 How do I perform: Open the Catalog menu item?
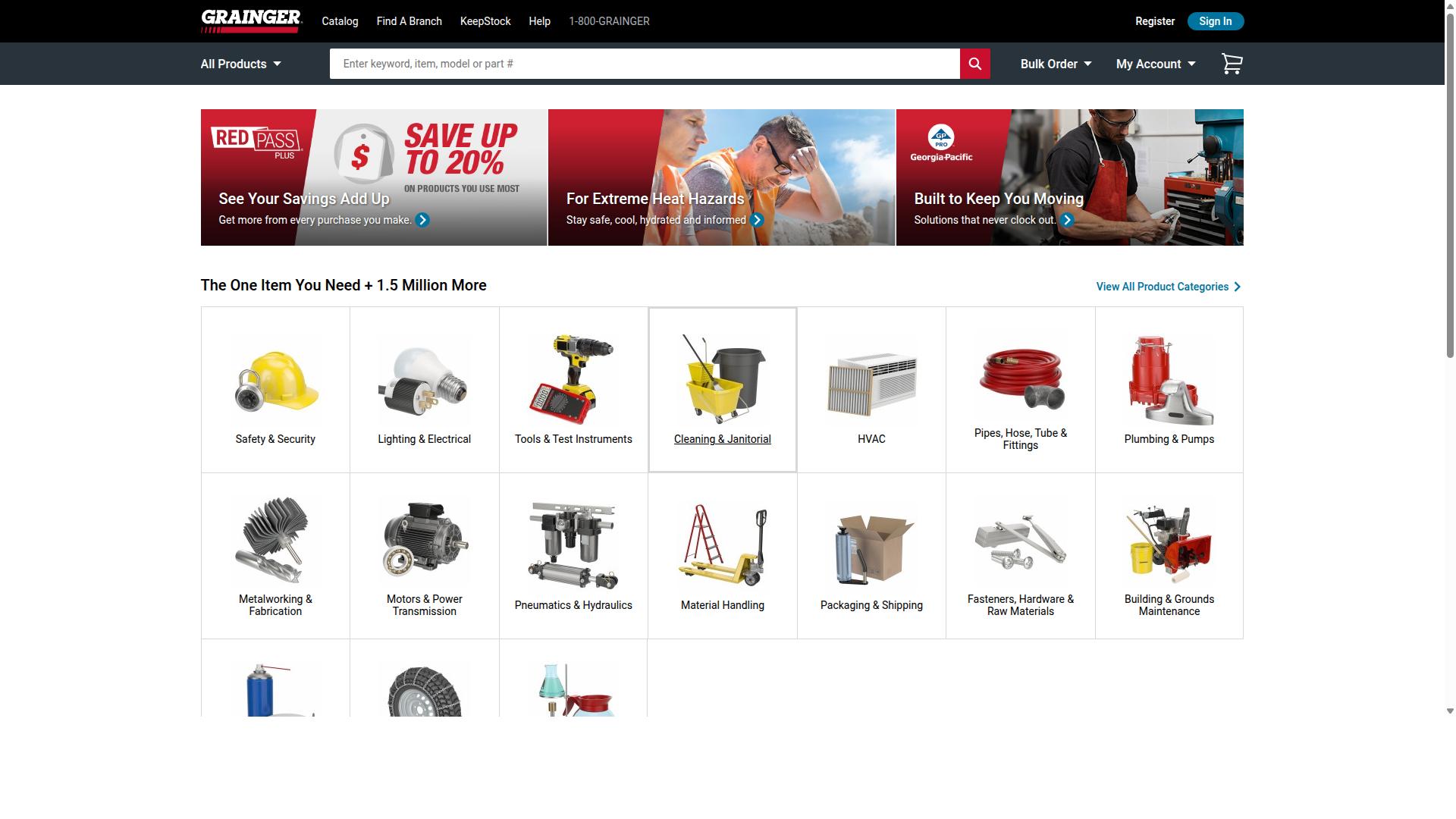pyautogui.click(x=340, y=21)
